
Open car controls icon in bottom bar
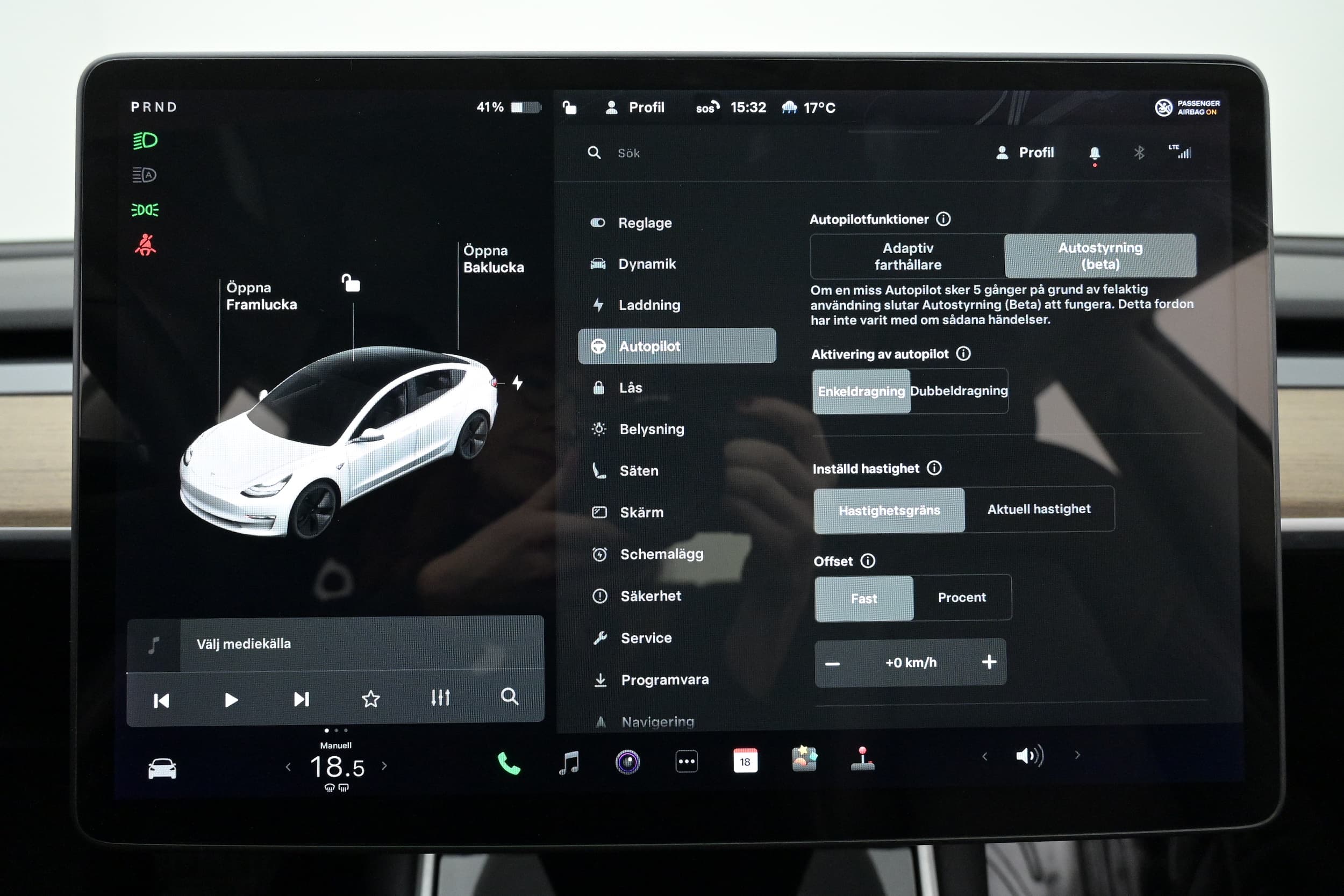(x=162, y=769)
